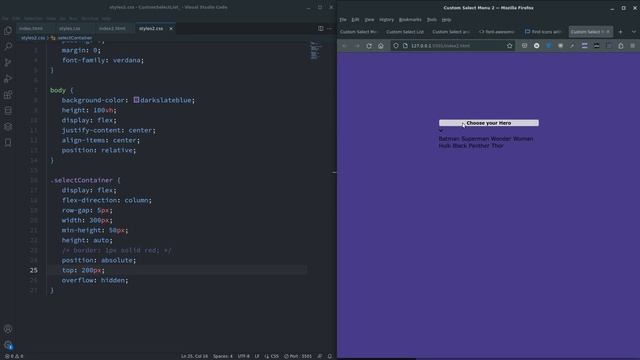640x360 pixels.
Task: Click Ln 25, Col status bar item
Action: pos(194,356)
